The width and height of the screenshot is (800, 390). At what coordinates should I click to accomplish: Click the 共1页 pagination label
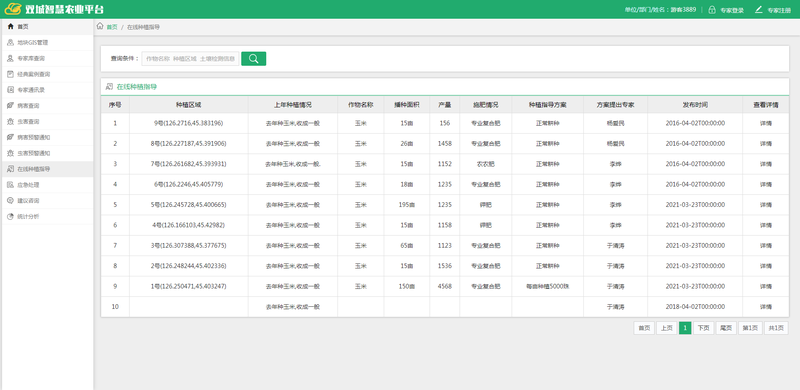click(777, 328)
